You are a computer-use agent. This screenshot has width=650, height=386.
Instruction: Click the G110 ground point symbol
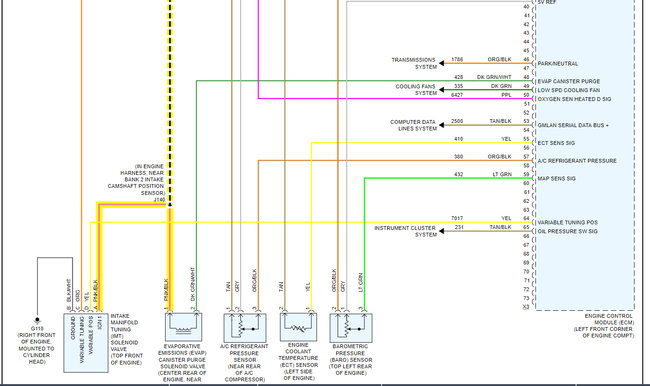(37, 321)
